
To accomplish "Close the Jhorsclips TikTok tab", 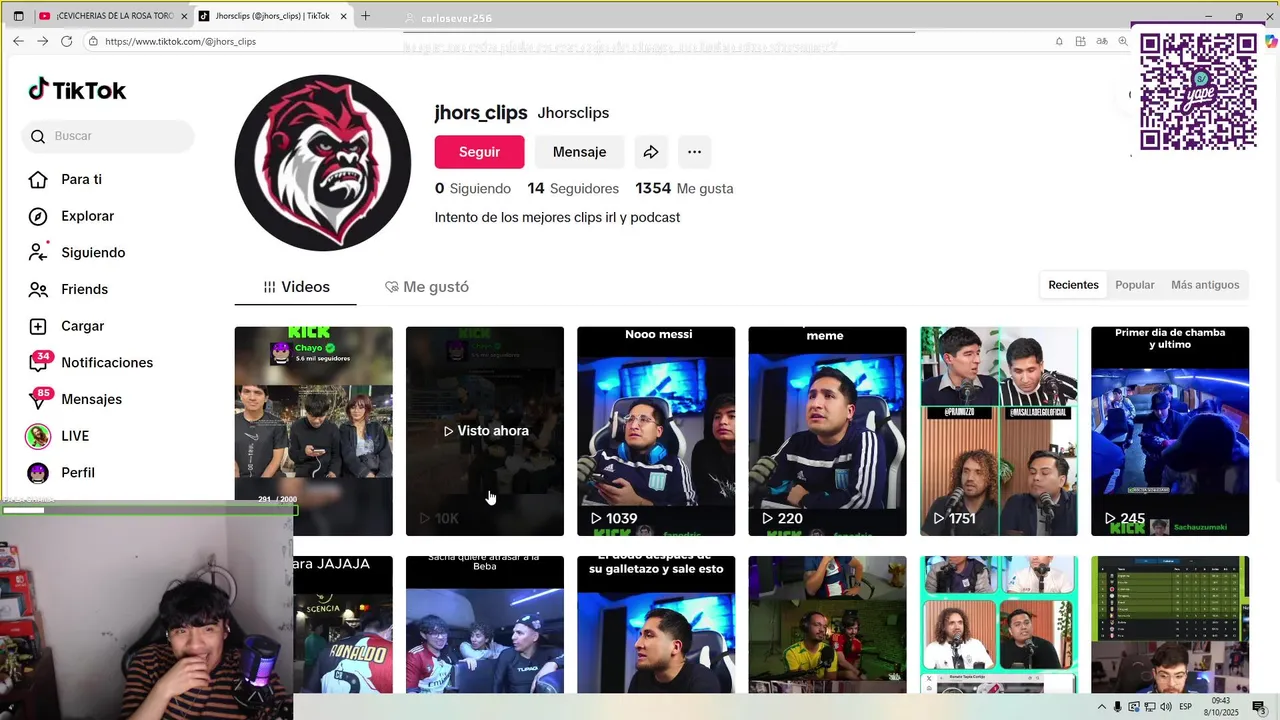I will [344, 16].
